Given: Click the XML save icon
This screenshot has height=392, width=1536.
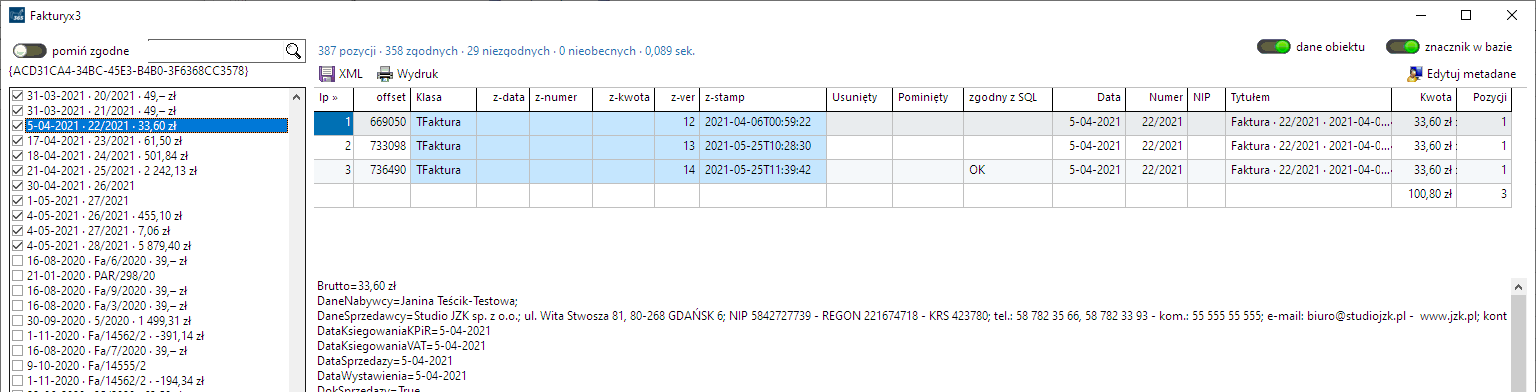Looking at the screenshot, I should (x=326, y=73).
